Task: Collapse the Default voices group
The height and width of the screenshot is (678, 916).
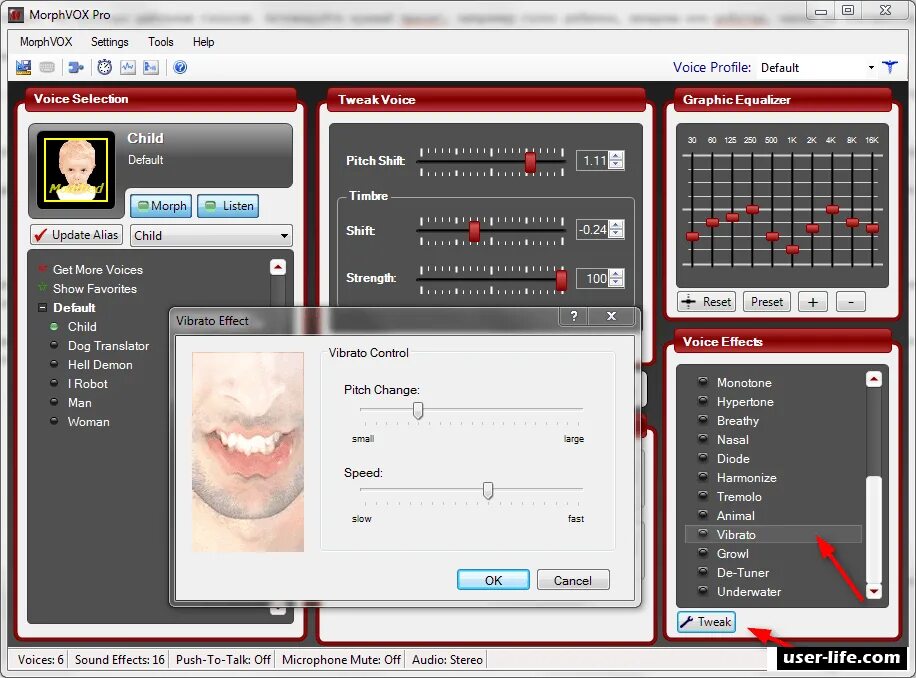Action: (x=42, y=307)
